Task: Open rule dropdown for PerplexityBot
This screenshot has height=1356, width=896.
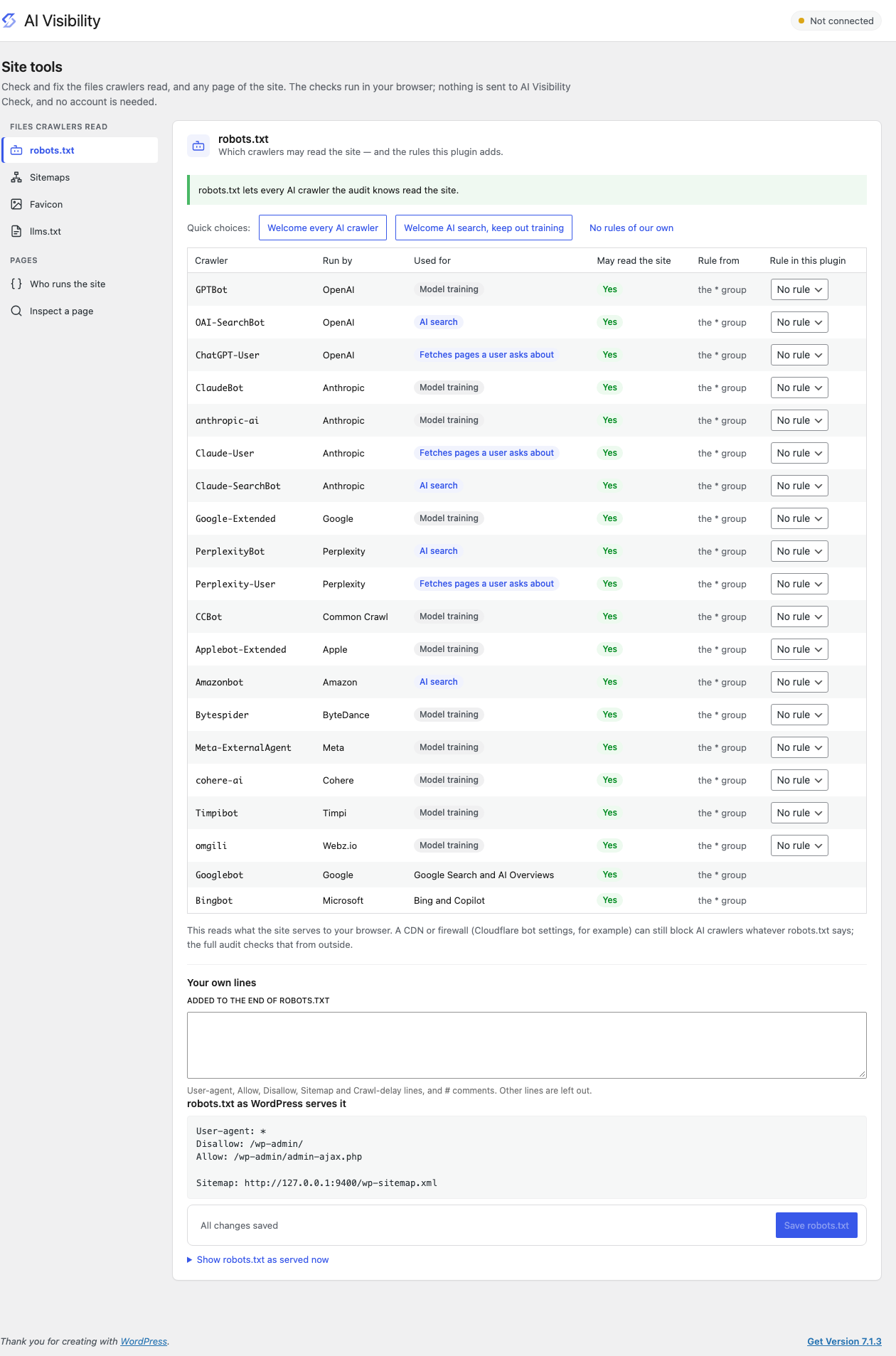Action: tap(799, 552)
